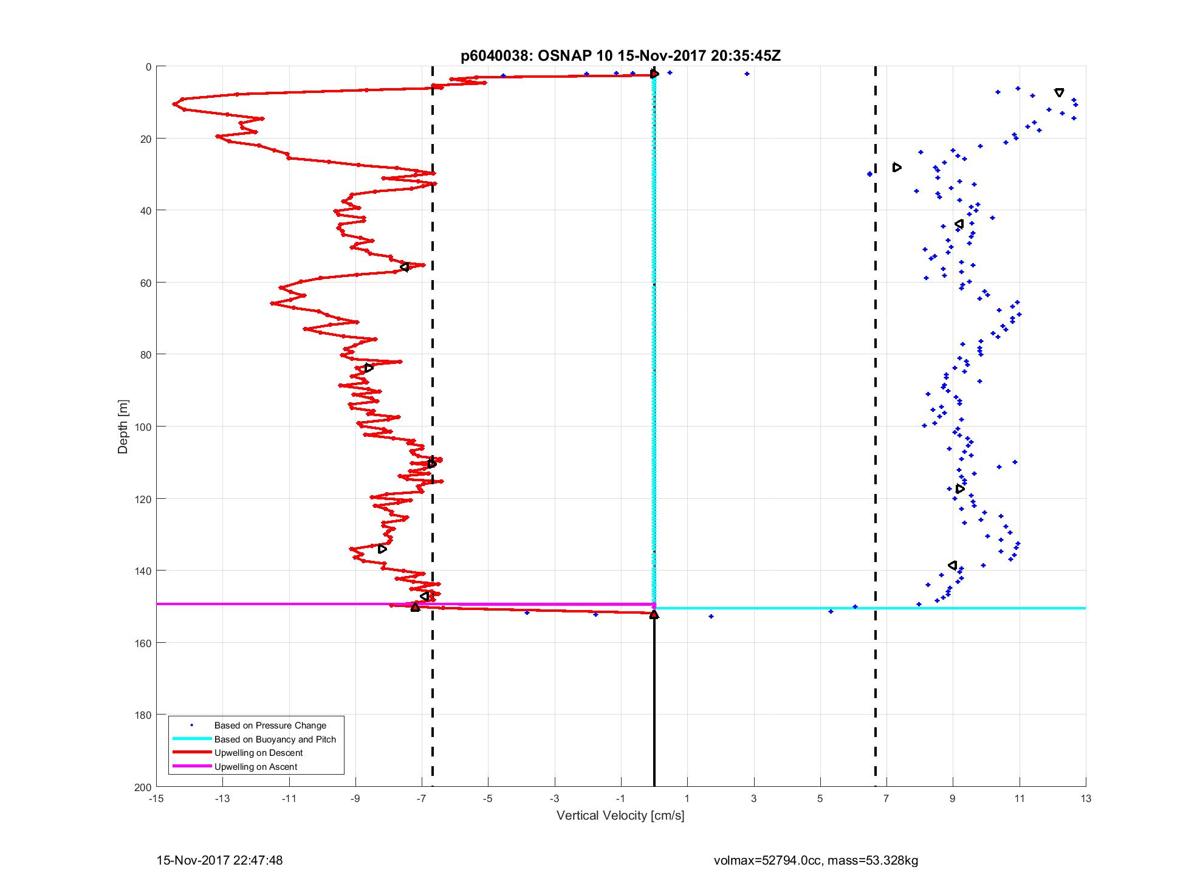Click the y-axis tick label 60
1200x885 pixels.
145,283
